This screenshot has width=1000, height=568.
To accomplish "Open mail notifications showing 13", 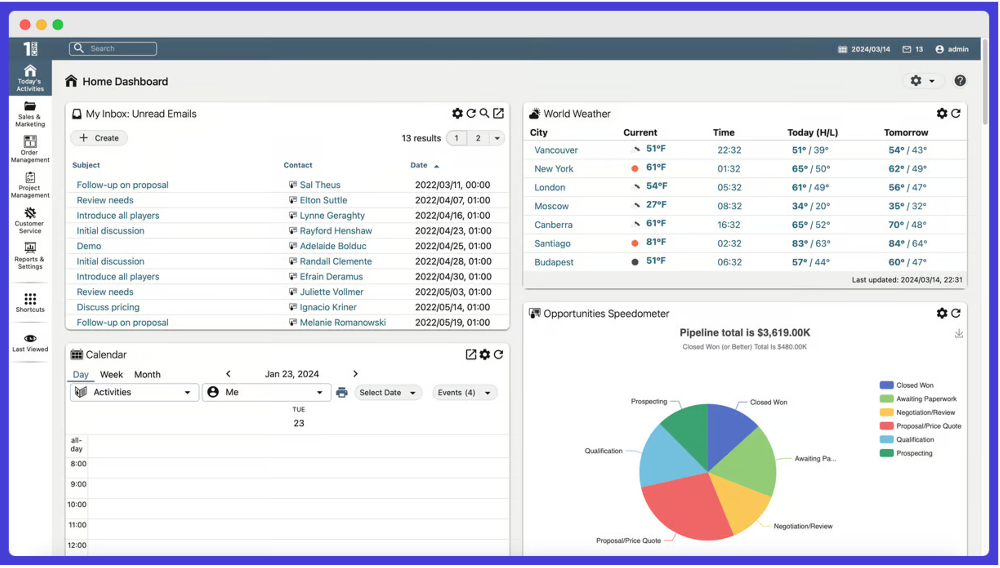I will point(913,49).
